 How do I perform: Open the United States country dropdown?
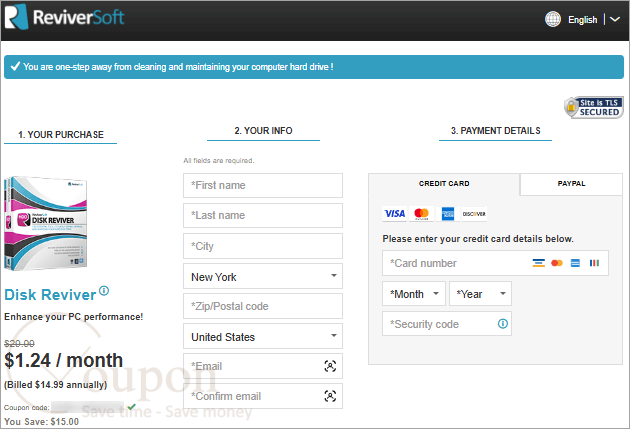click(x=263, y=336)
